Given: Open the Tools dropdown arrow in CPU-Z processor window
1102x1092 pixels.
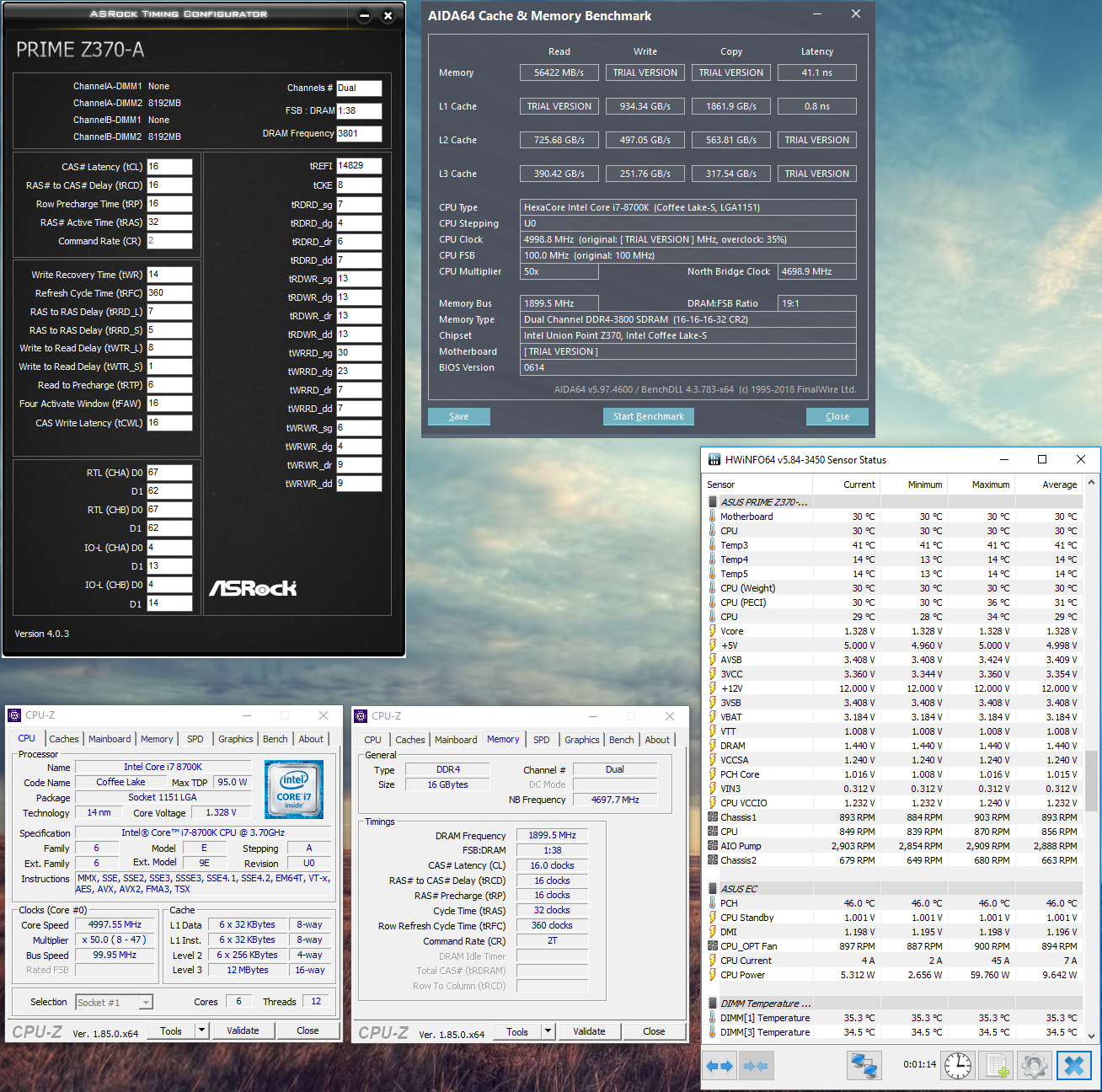Looking at the screenshot, I should 201,1030.
